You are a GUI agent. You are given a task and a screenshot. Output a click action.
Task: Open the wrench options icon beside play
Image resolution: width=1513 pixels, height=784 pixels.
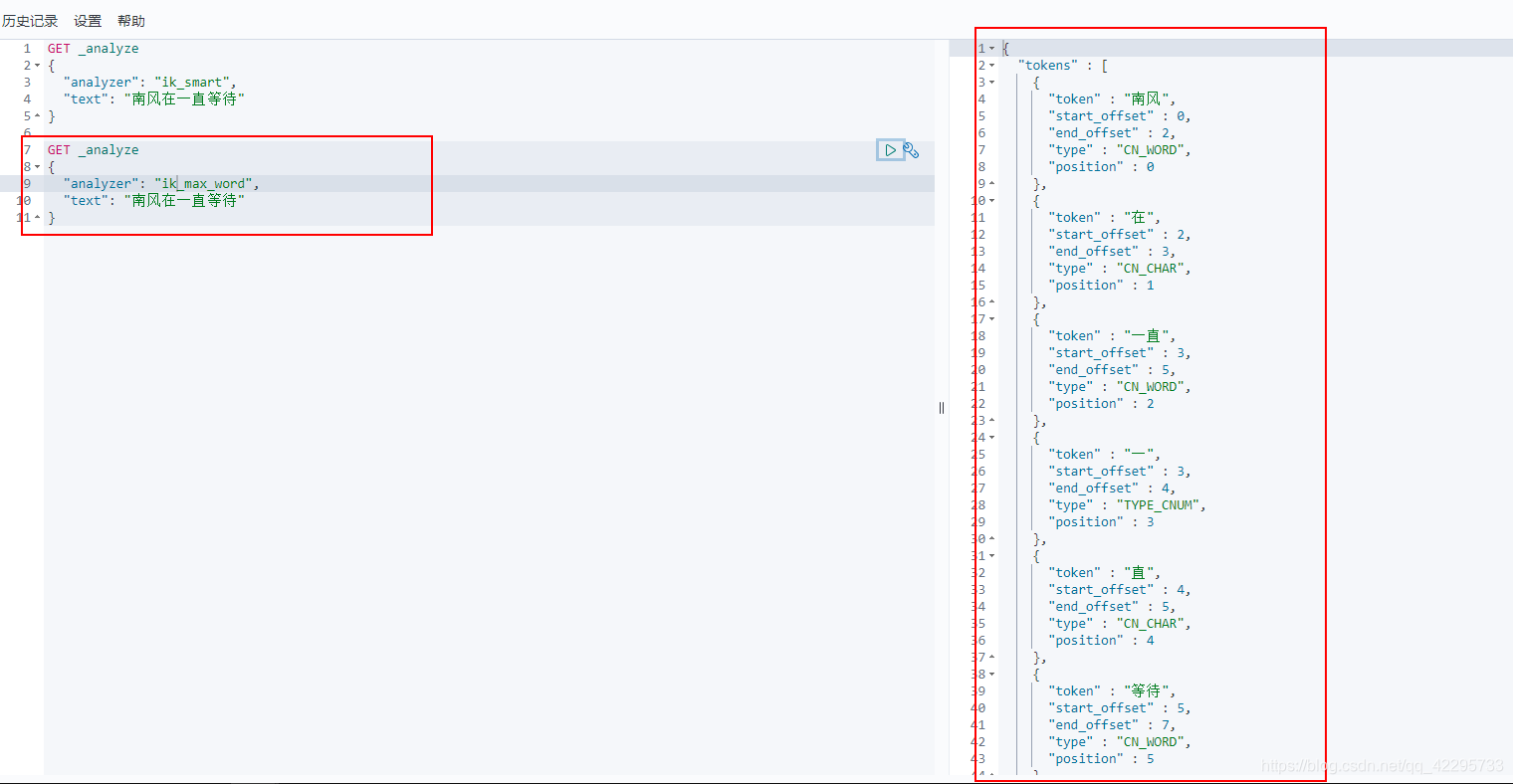tap(911, 150)
